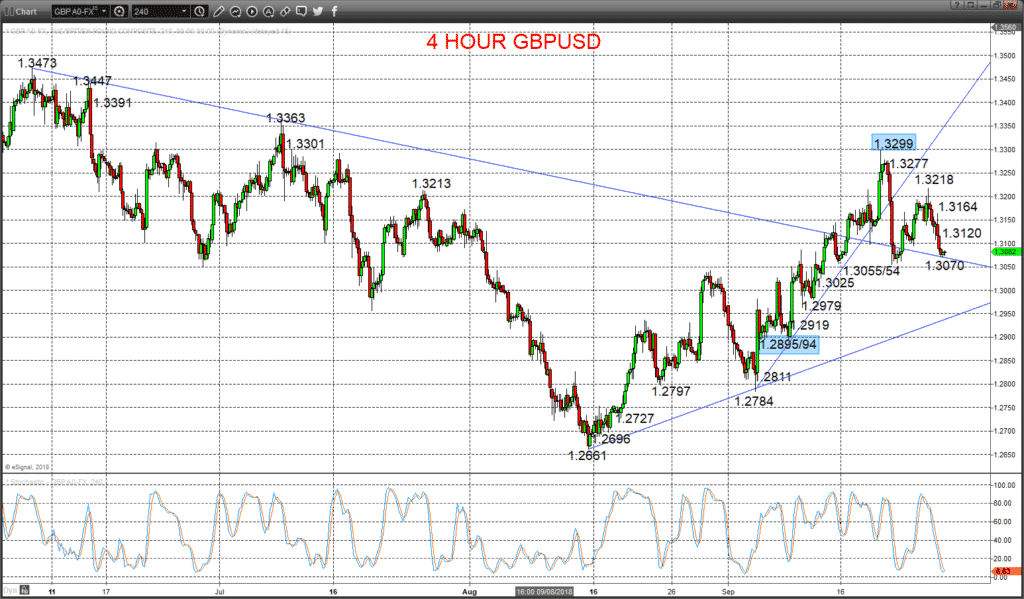Click the pop-out window button

[970, 5]
